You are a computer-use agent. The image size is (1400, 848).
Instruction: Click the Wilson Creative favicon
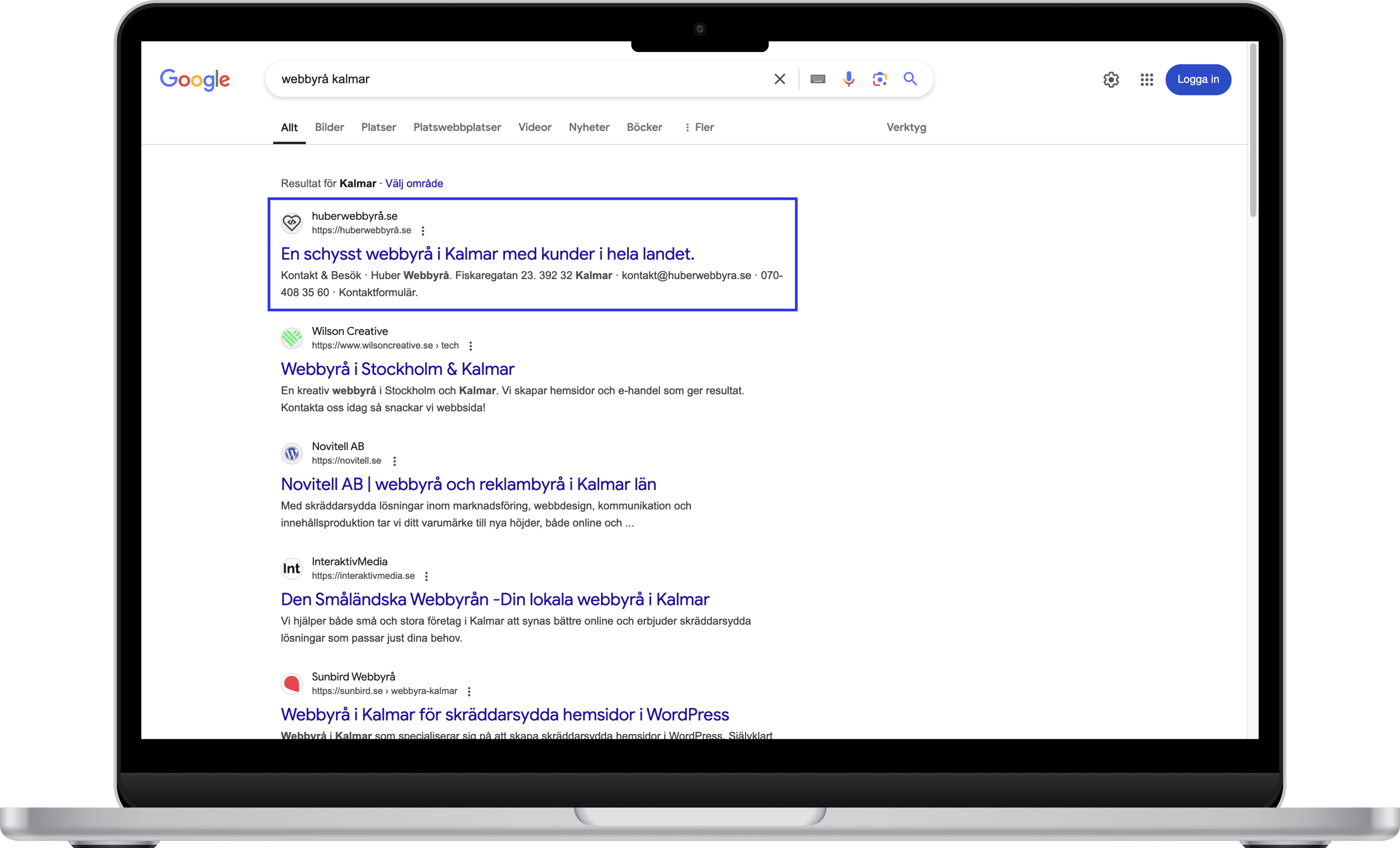pyautogui.click(x=292, y=338)
